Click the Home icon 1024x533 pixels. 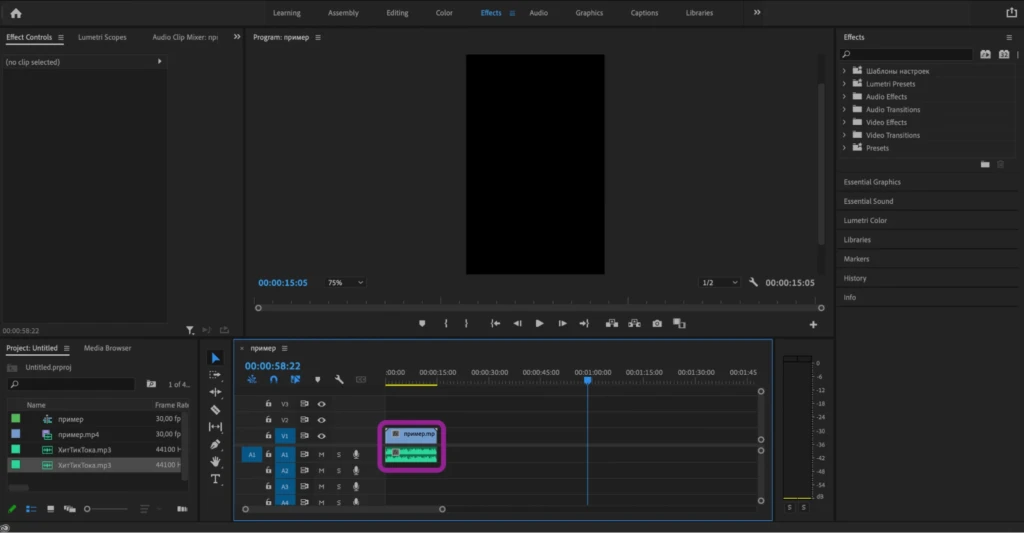[16, 13]
